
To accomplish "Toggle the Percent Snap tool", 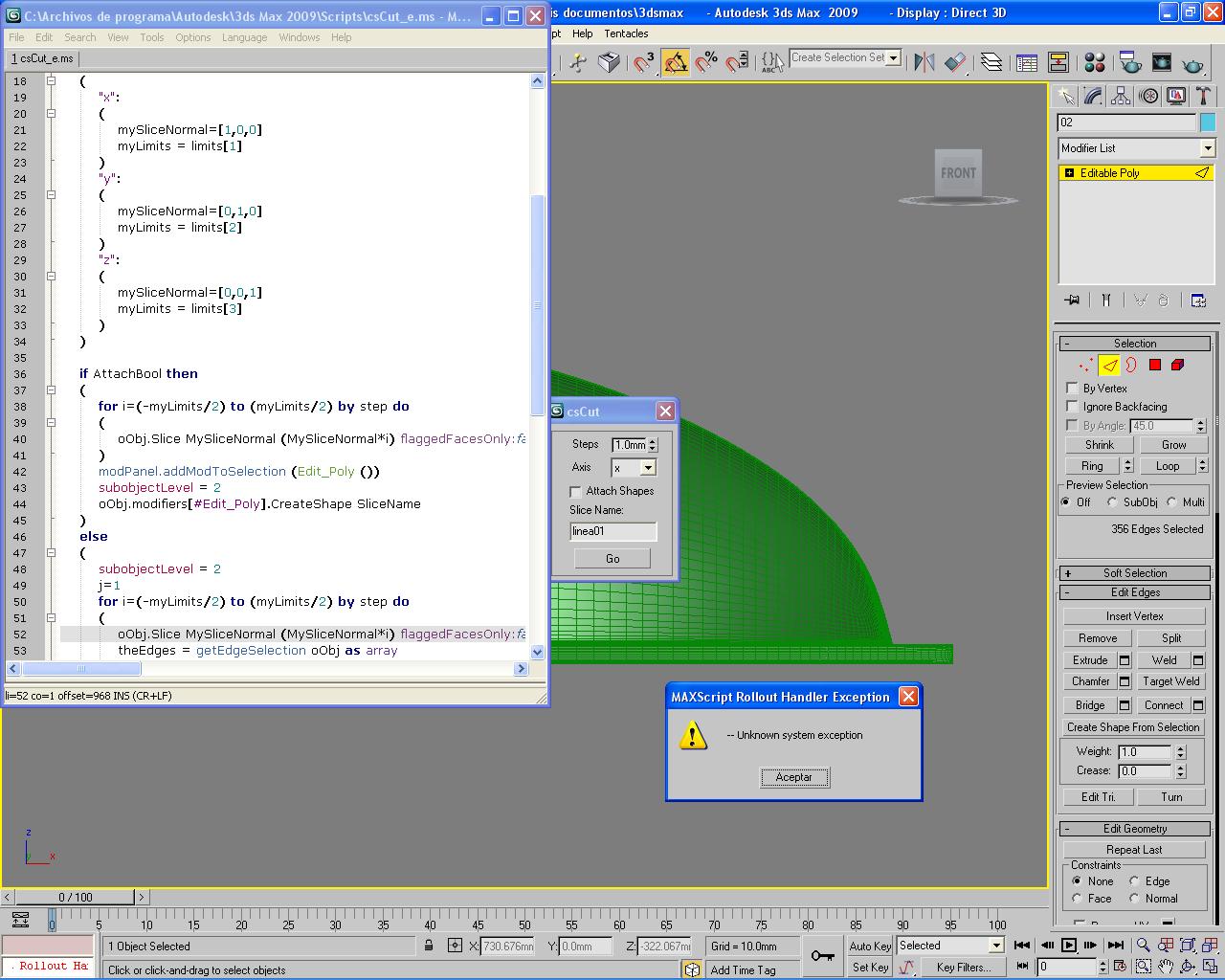I will tap(706, 62).
